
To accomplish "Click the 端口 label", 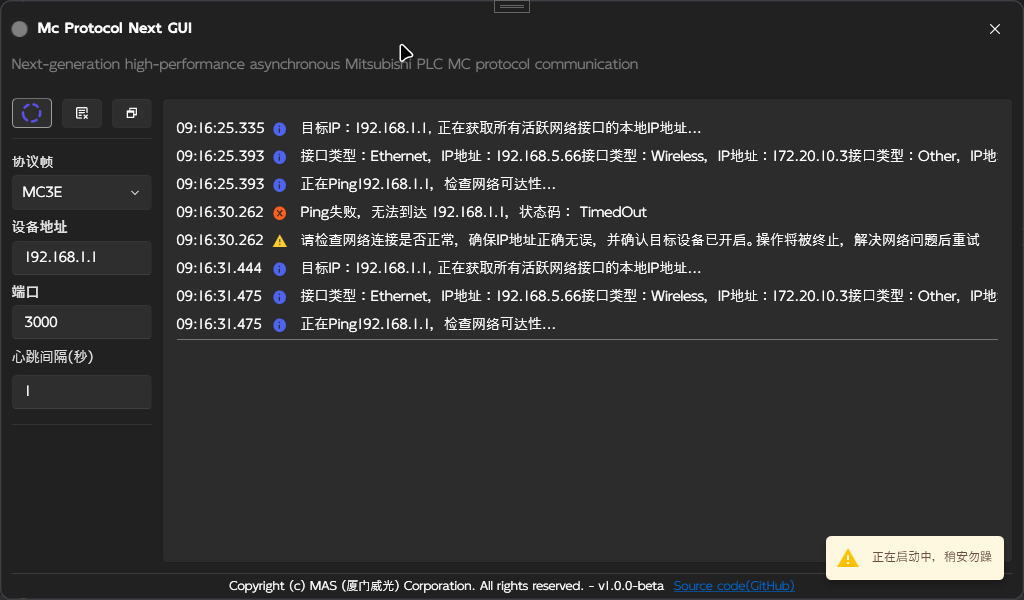I will point(25,292).
